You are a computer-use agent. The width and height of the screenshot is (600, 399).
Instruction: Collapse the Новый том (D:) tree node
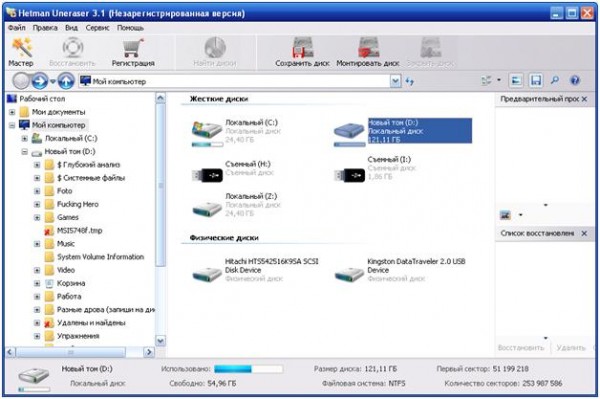pos(24,152)
